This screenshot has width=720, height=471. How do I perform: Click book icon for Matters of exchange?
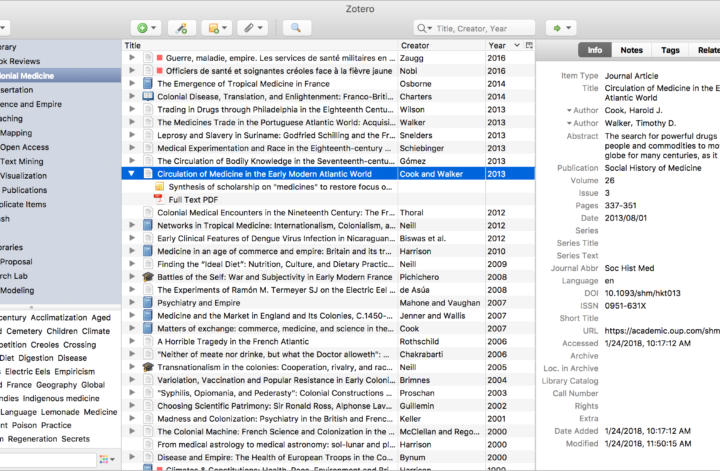[148, 328]
